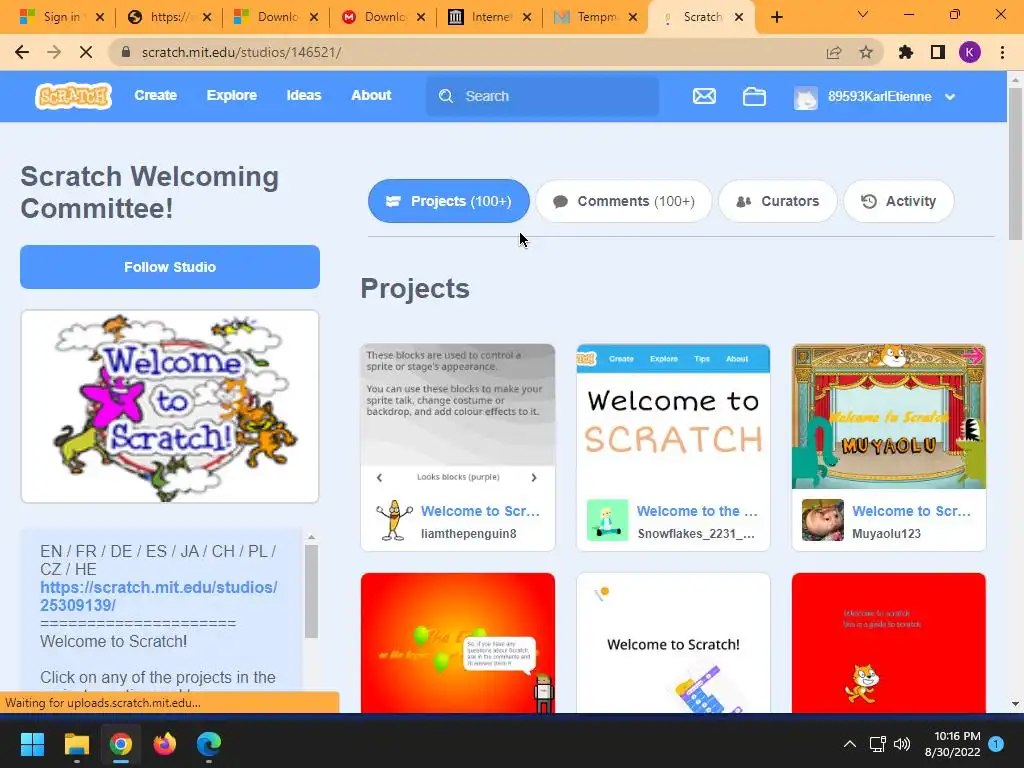The image size is (1024, 768).
Task: Open the red Scratch cat project thumbnail
Action: tap(889, 643)
